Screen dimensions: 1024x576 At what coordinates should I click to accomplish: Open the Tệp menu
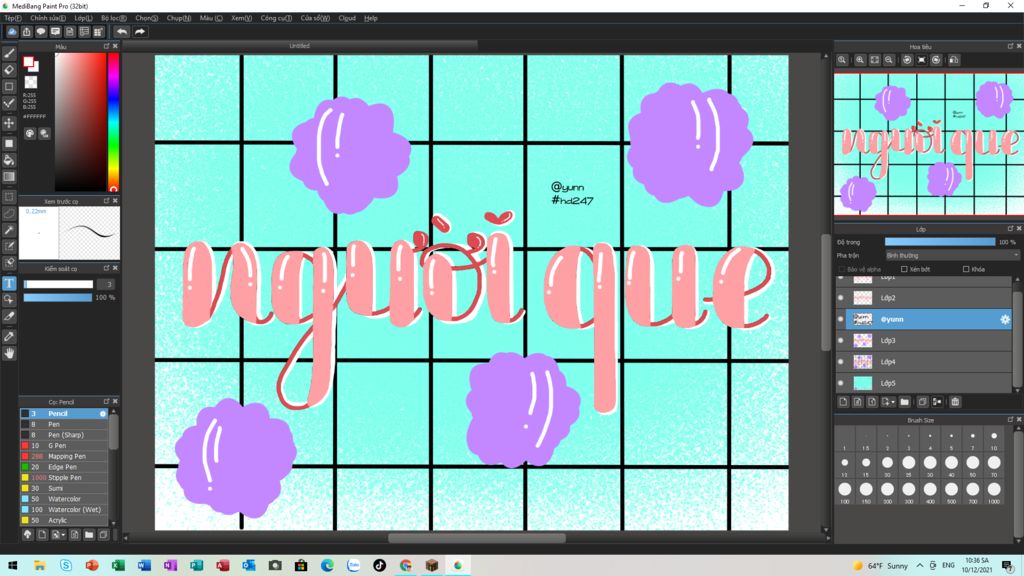(12, 18)
